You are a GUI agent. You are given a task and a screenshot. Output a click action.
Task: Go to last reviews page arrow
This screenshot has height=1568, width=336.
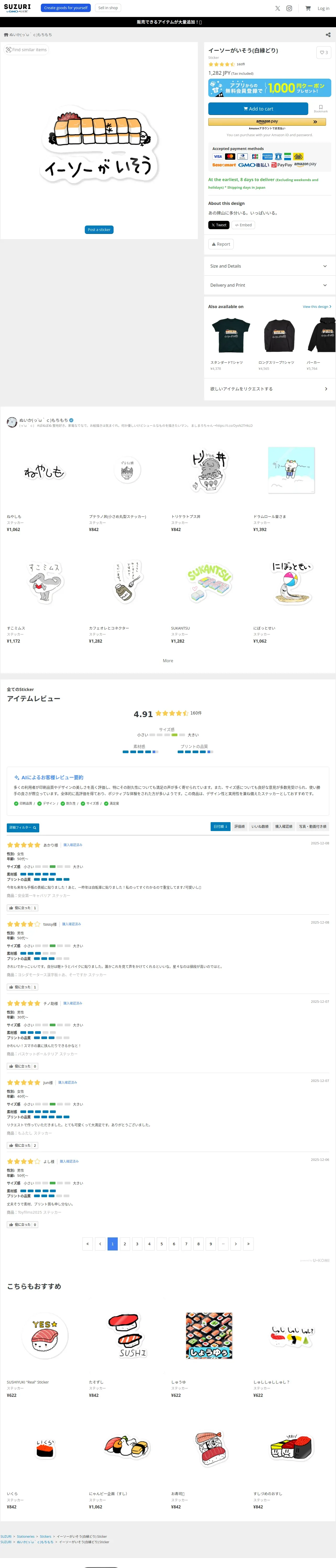click(x=248, y=1244)
